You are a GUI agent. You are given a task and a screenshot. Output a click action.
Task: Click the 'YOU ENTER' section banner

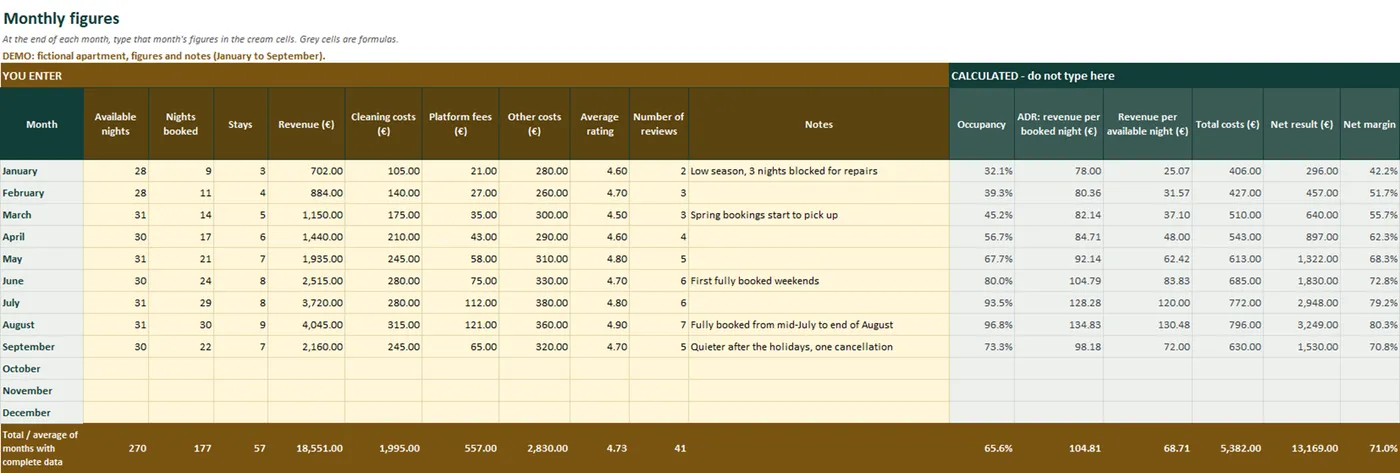click(474, 75)
